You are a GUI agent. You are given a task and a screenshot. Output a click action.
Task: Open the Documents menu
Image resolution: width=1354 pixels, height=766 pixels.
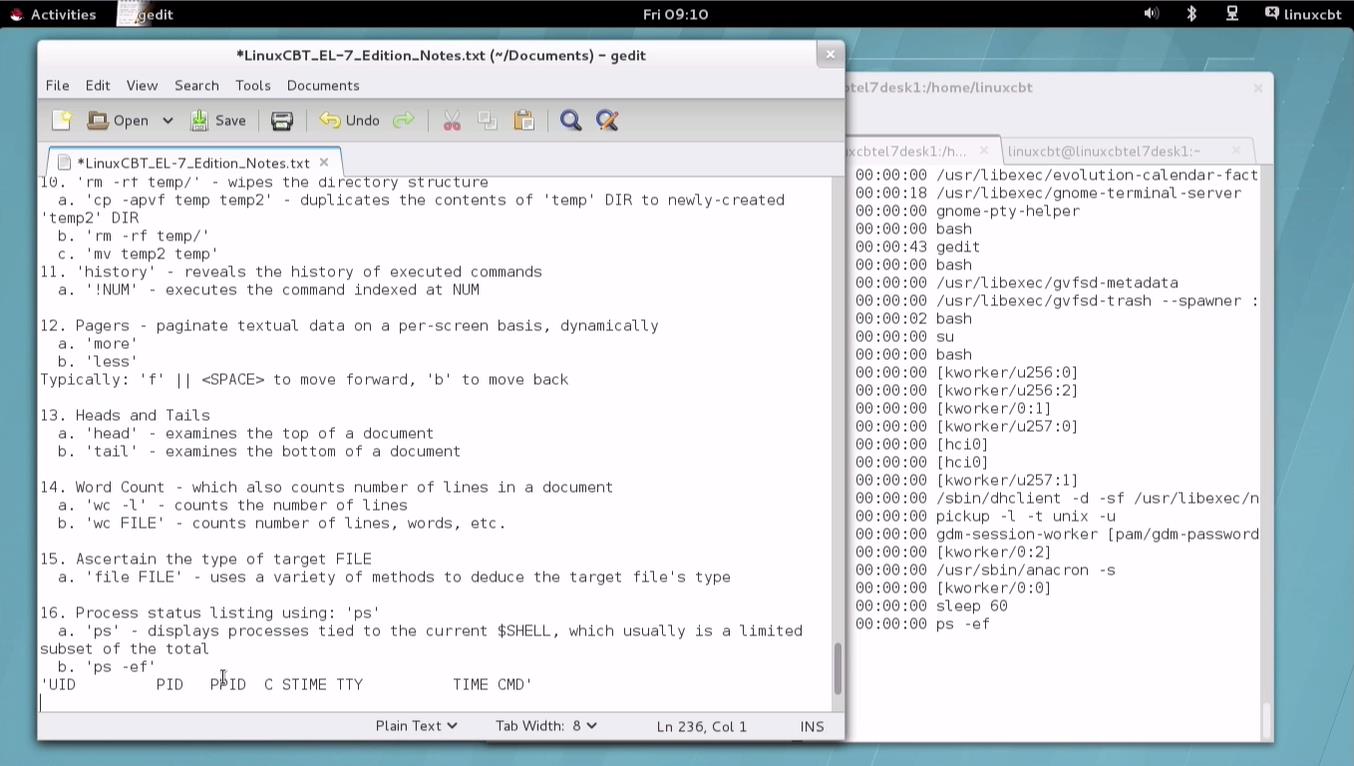(x=323, y=85)
